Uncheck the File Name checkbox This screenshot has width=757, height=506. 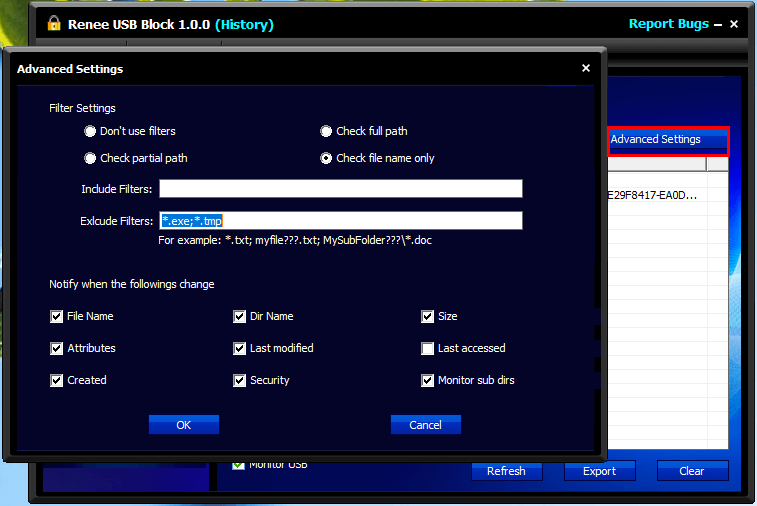point(57,316)
